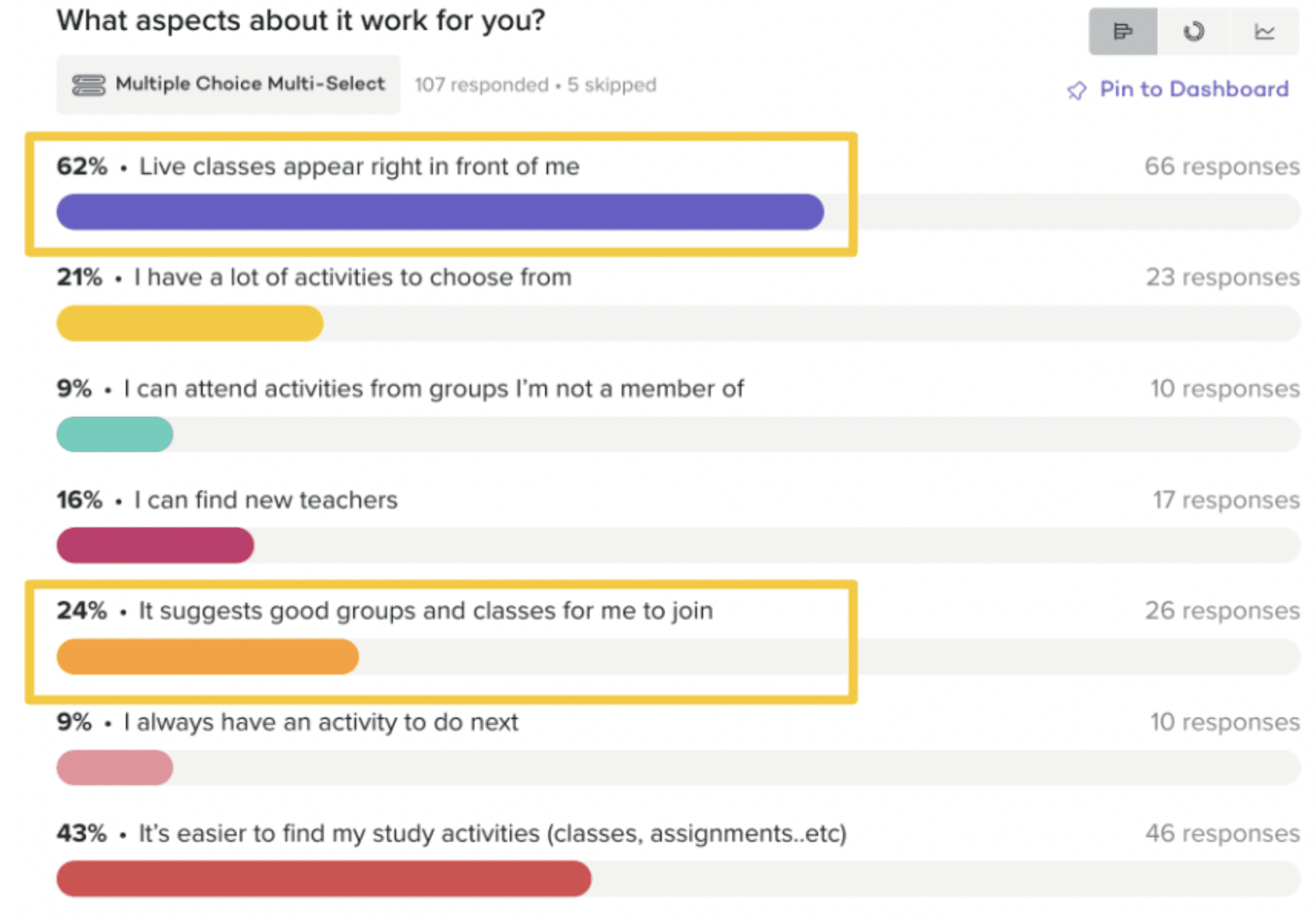Click the question title What aspects work
Screen dimensions: 1316x916
tap(300, 21)
